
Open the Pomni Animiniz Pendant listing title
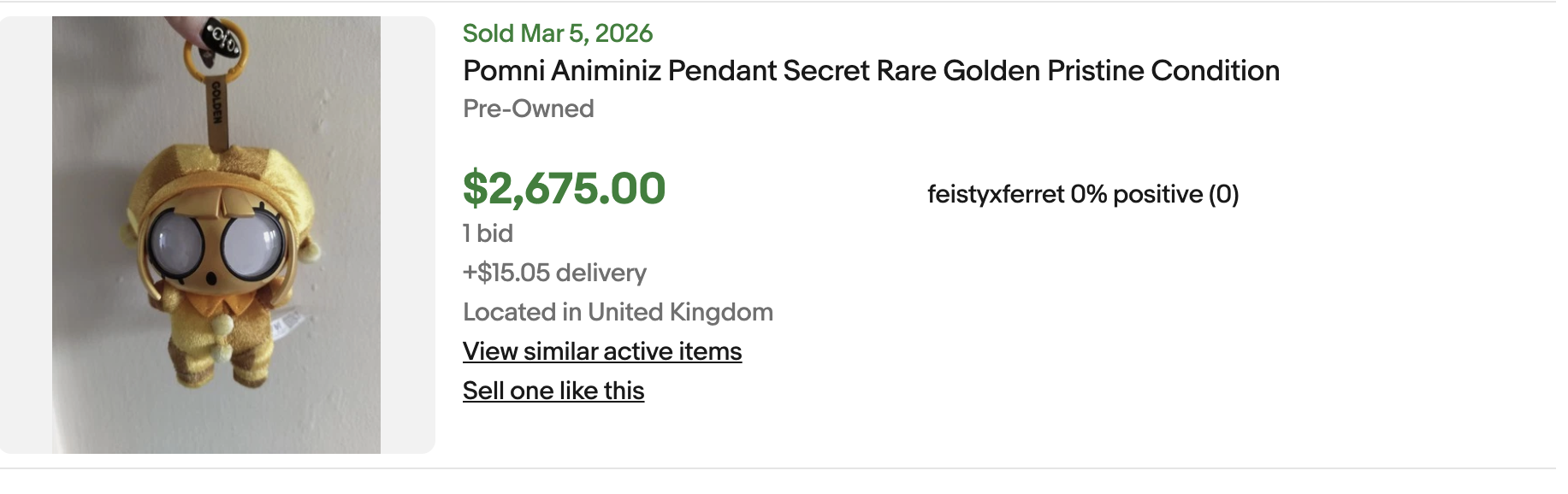[871, 71]
